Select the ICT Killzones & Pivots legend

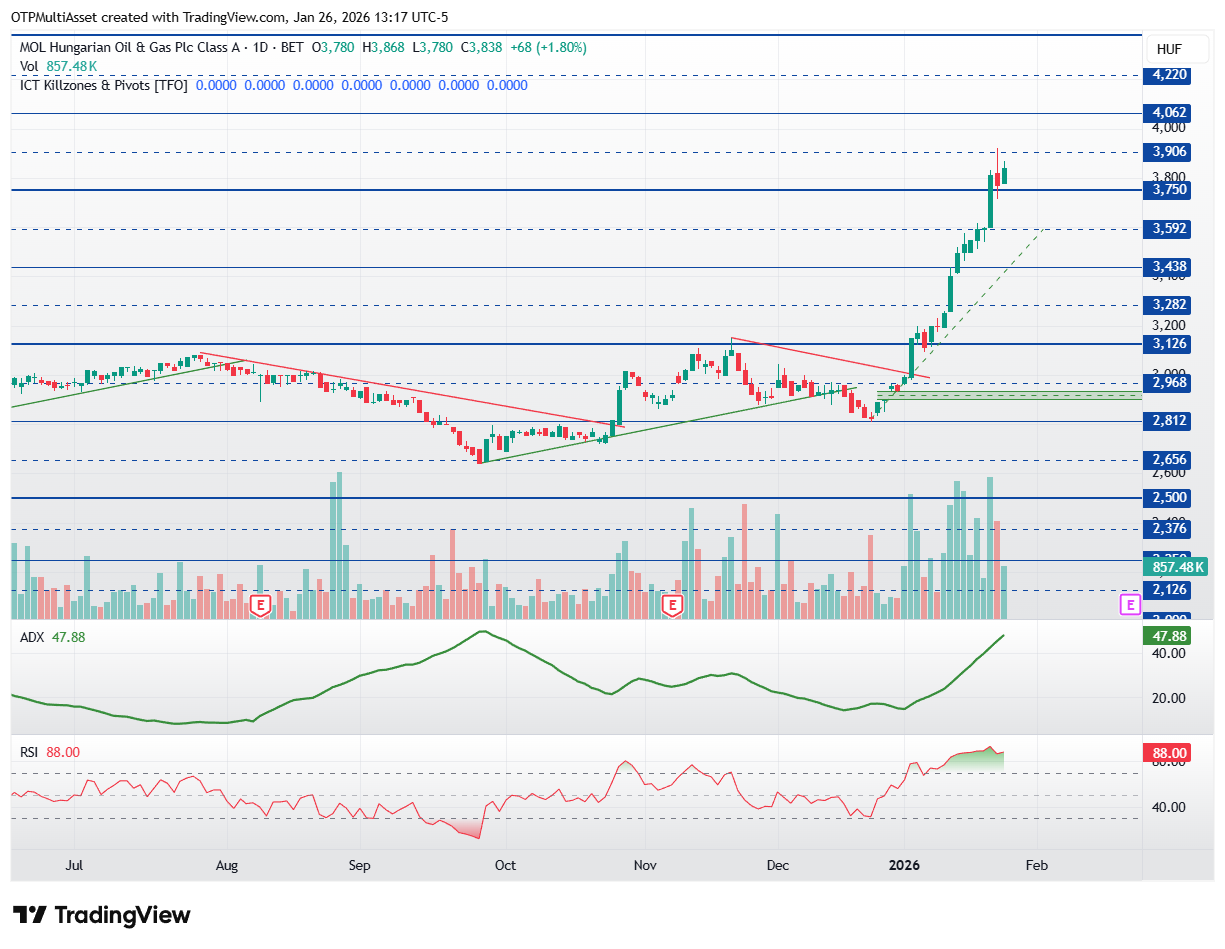pos(104,85)
